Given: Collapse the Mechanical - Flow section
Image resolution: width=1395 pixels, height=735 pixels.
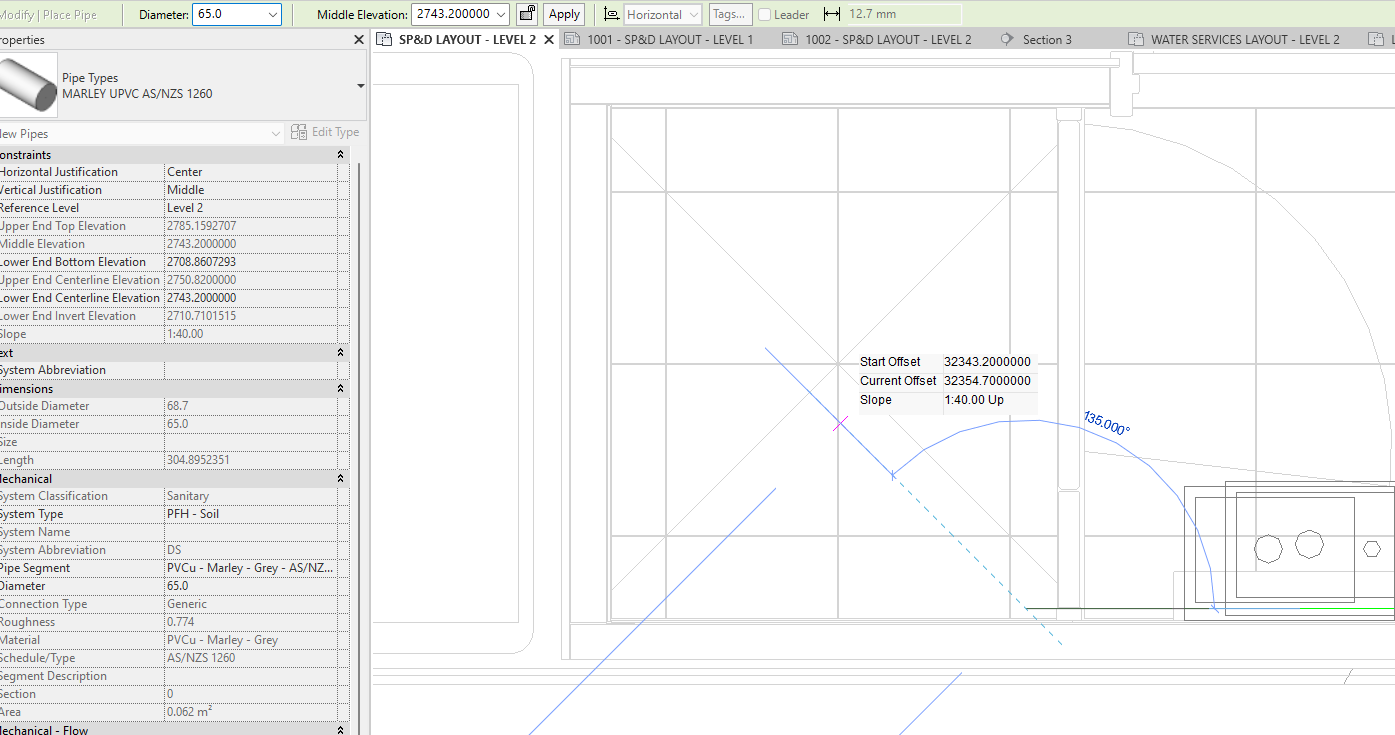Looking at the screenshot, I should 340,731.
